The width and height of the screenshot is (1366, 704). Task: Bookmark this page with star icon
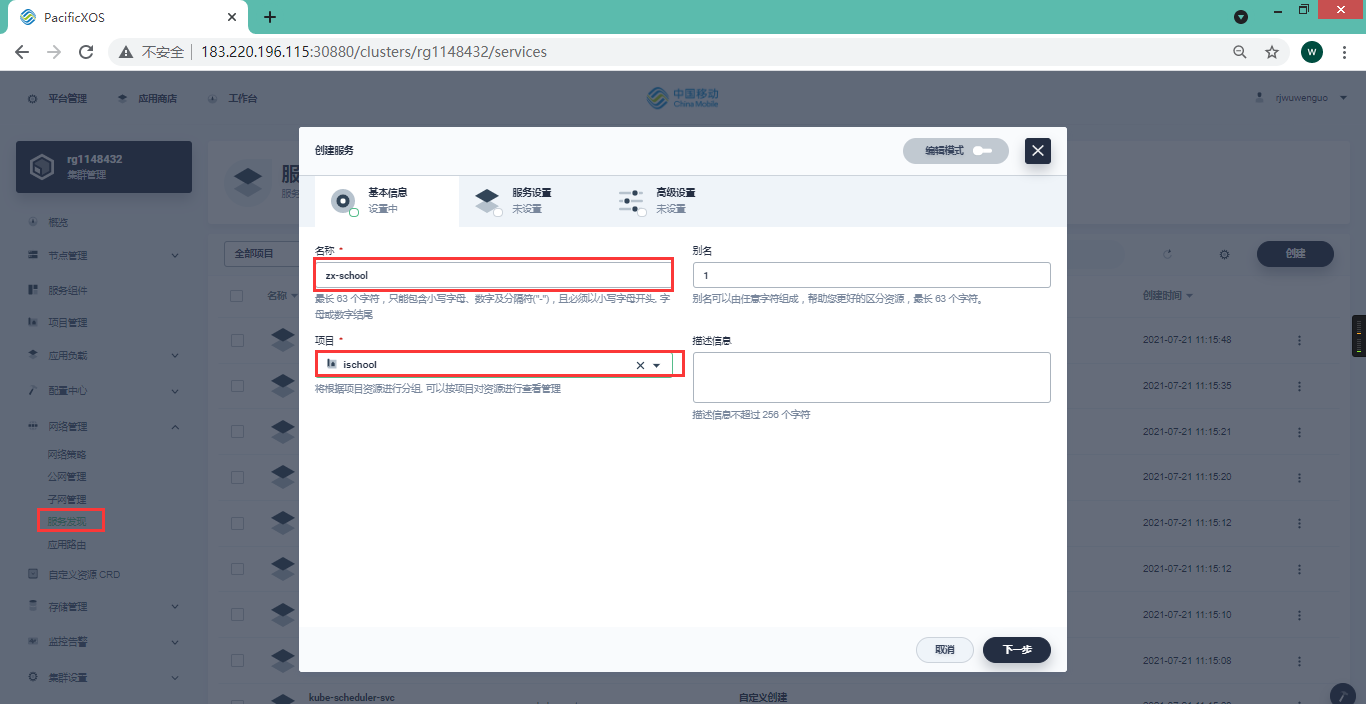[x=1272, y=52]
